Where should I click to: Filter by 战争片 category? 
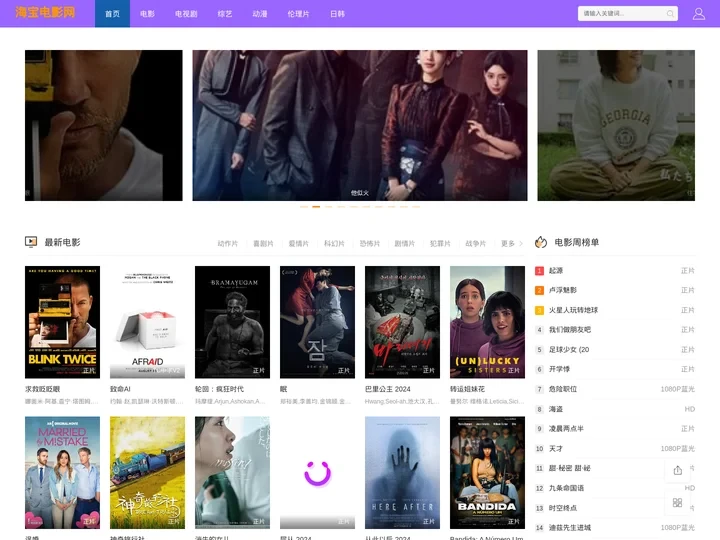point(475,243)
